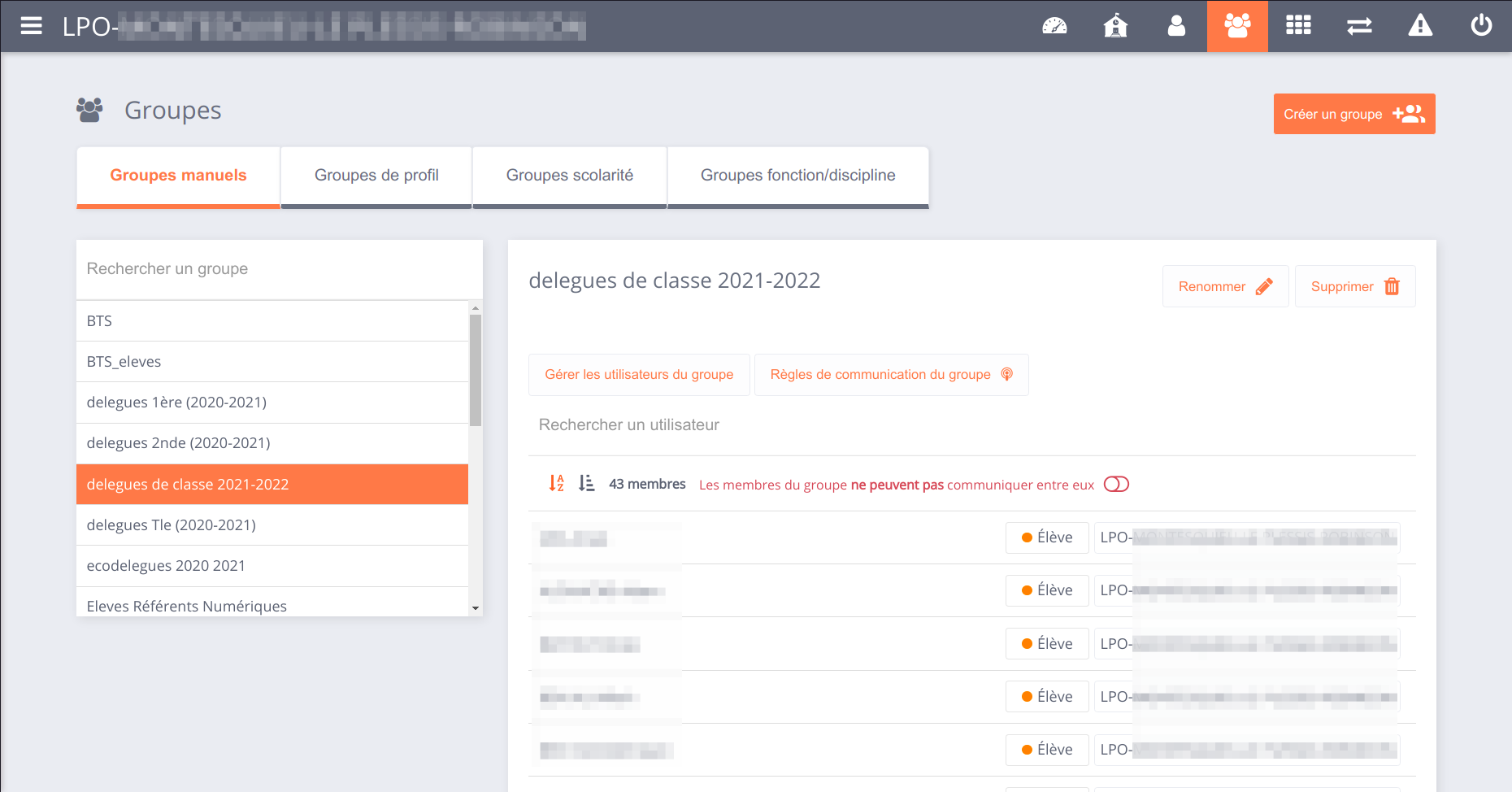Switch to Groupes fonction/discipline tab
The image size is (1512, 792).
click(797, 176)
